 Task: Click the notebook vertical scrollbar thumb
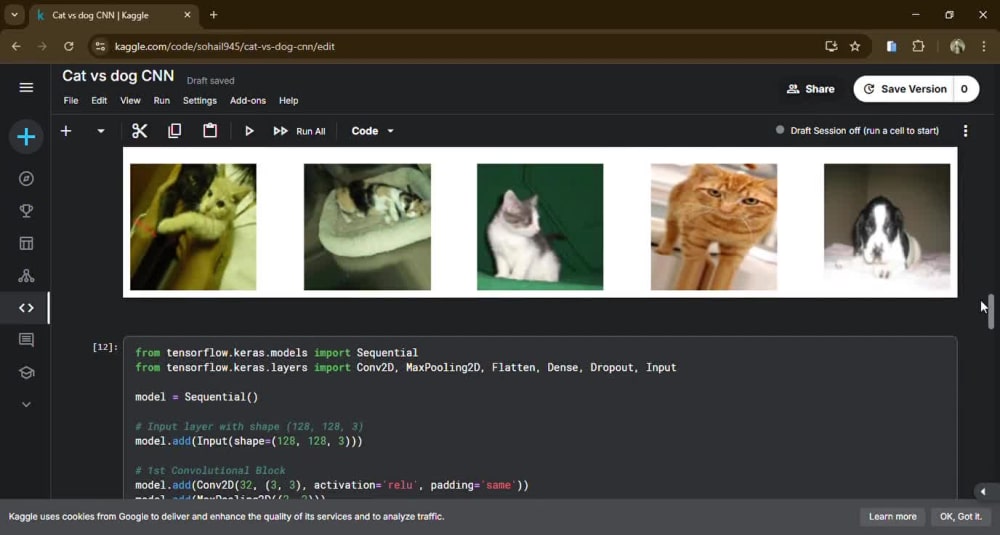991,311
